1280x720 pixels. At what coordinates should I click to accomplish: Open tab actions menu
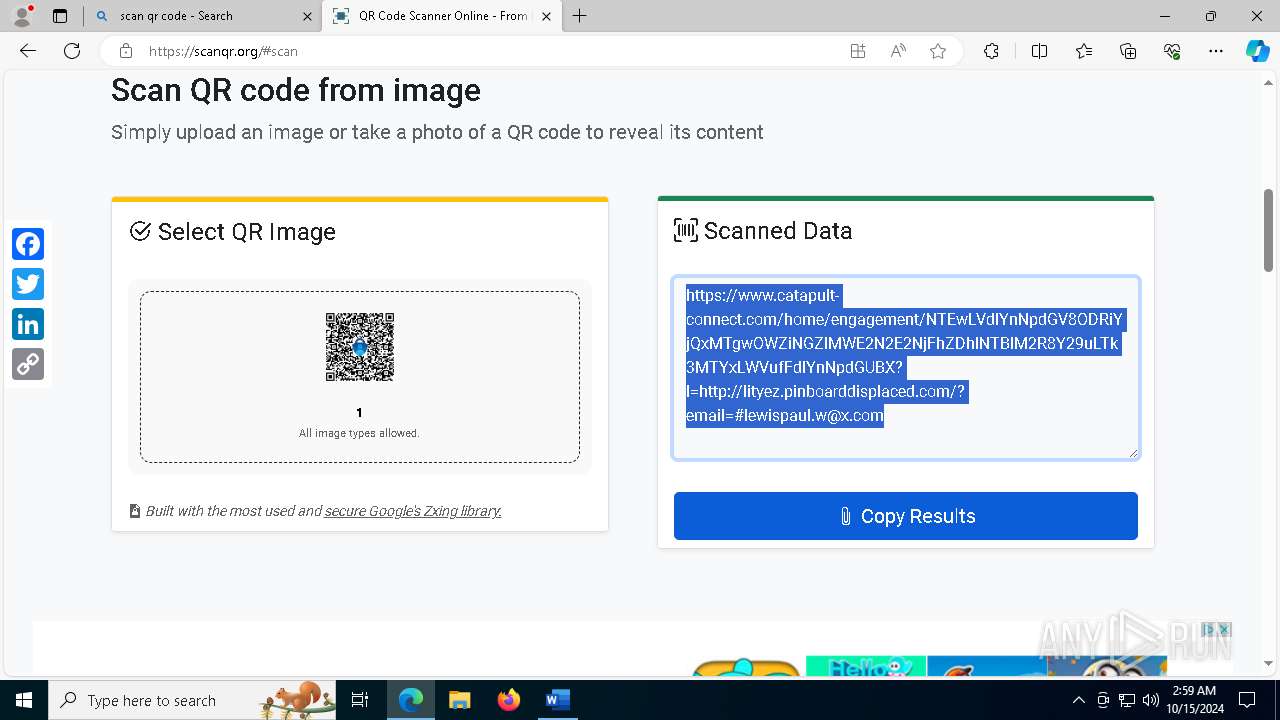coord(60,16)
